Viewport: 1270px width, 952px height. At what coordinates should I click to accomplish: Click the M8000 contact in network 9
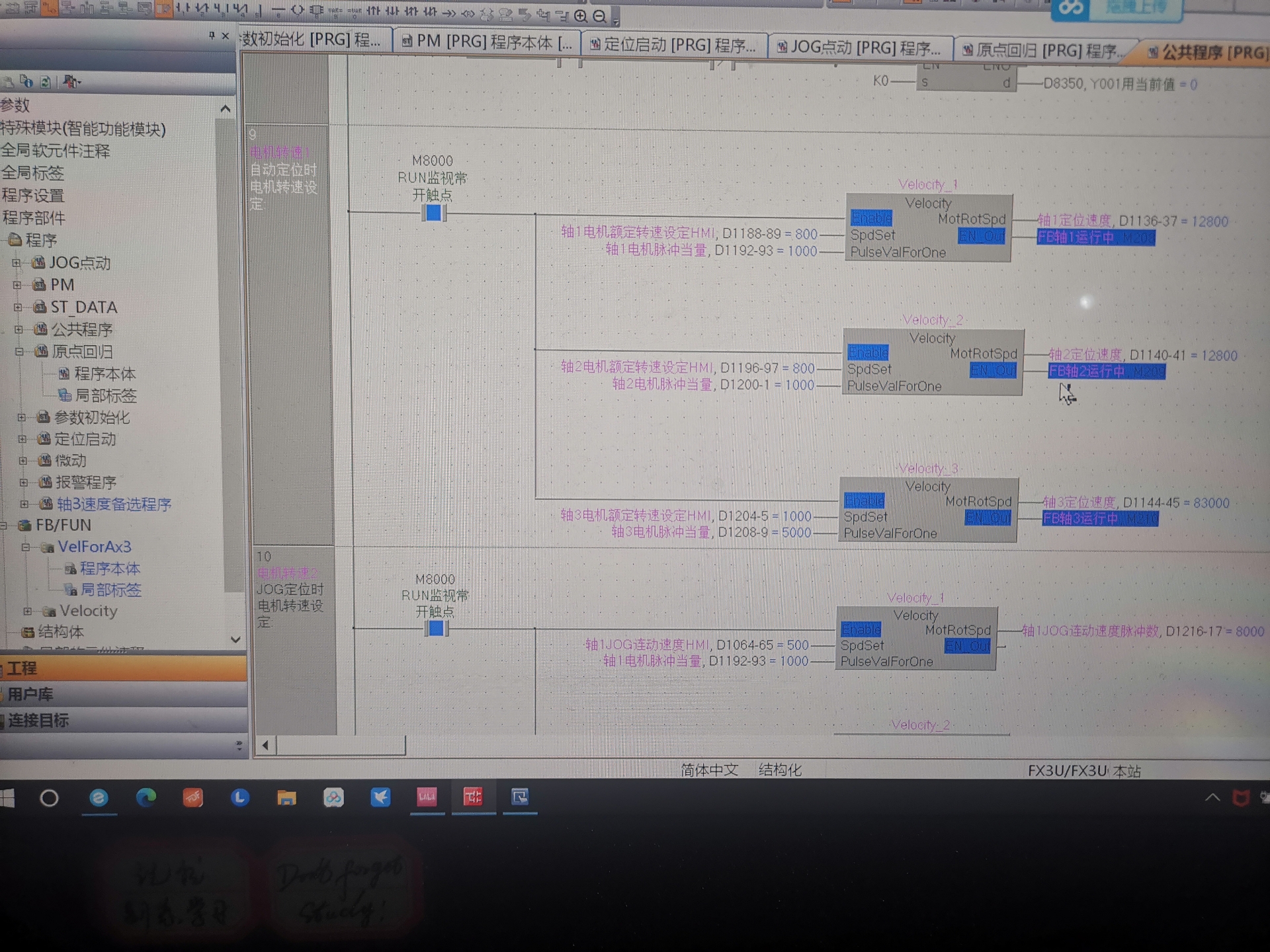(434, 213)
